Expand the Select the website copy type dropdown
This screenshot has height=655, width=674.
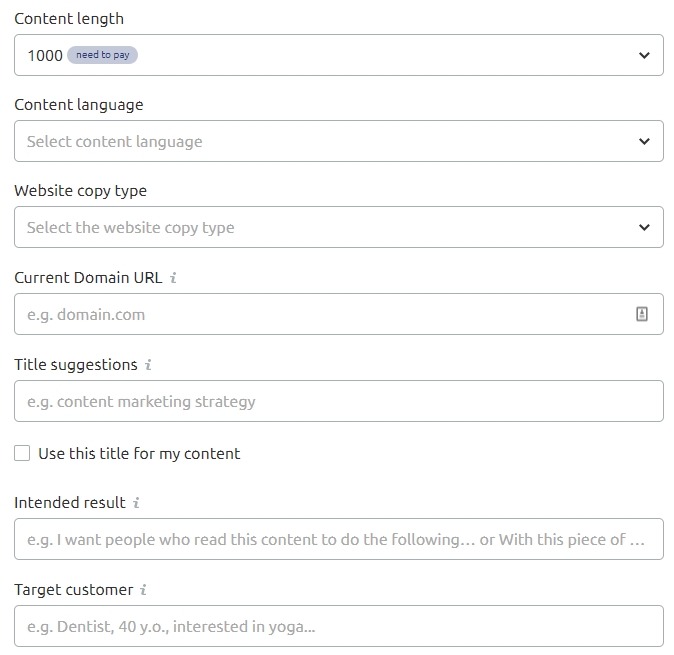tap(339, 227)
